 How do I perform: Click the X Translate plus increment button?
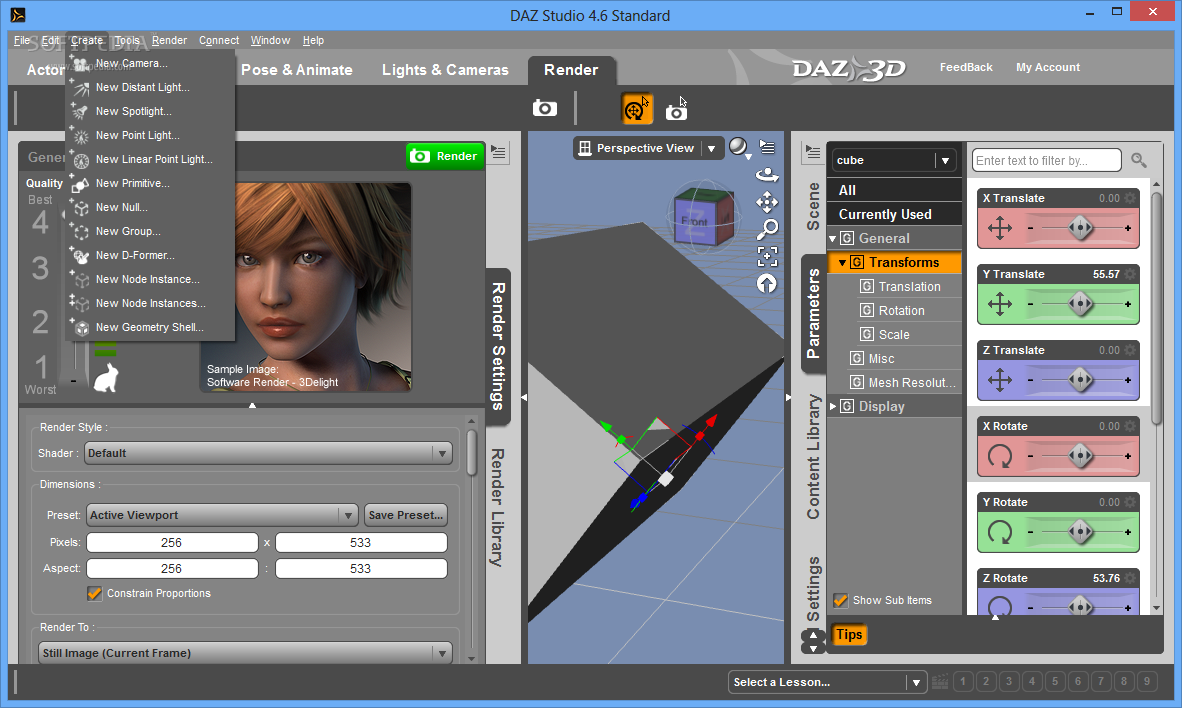[1128, 228]
